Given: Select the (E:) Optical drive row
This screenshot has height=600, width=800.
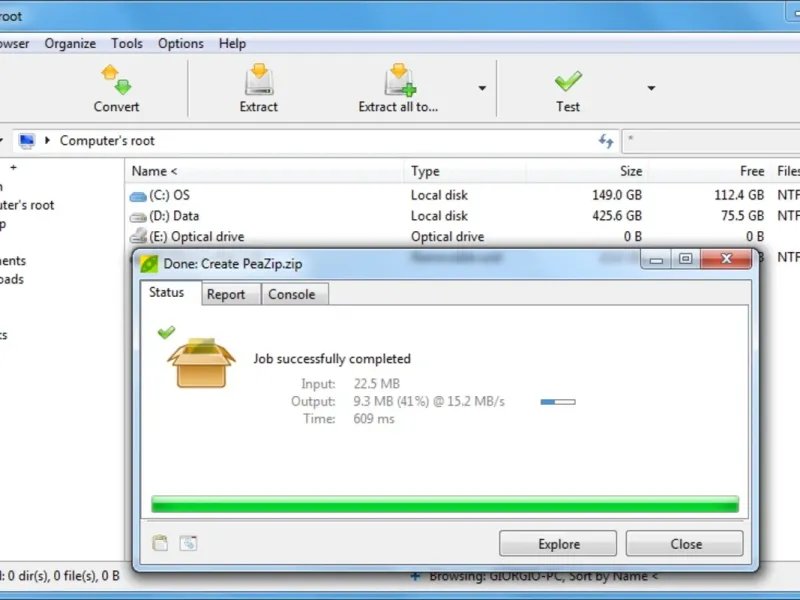Looking at the screenshot, I should (462, 237).
